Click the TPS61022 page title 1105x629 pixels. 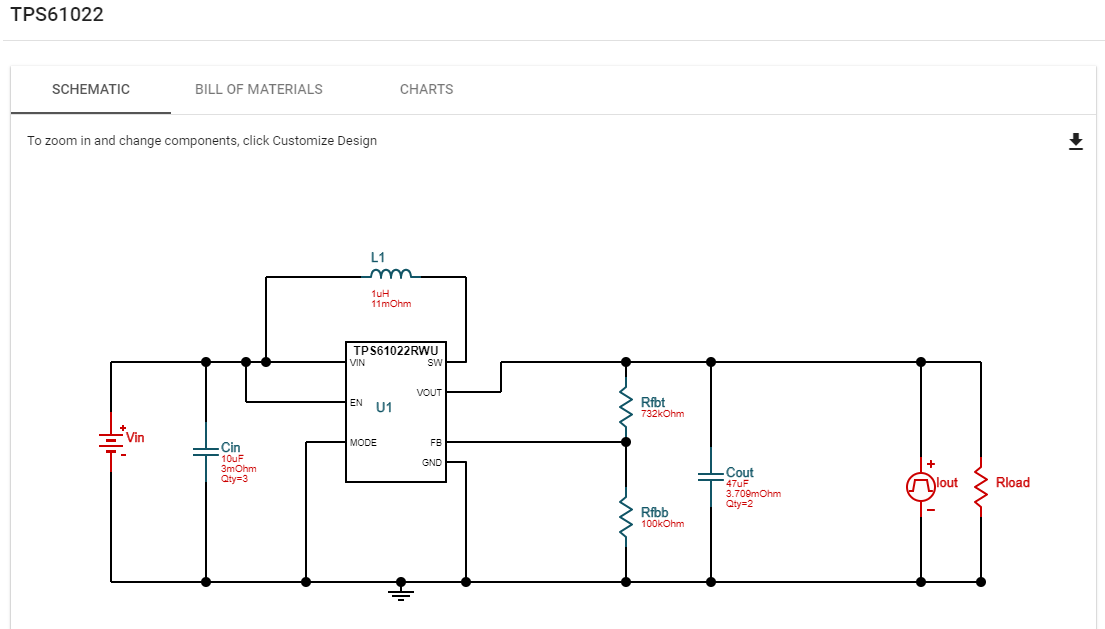click(57, 15)
